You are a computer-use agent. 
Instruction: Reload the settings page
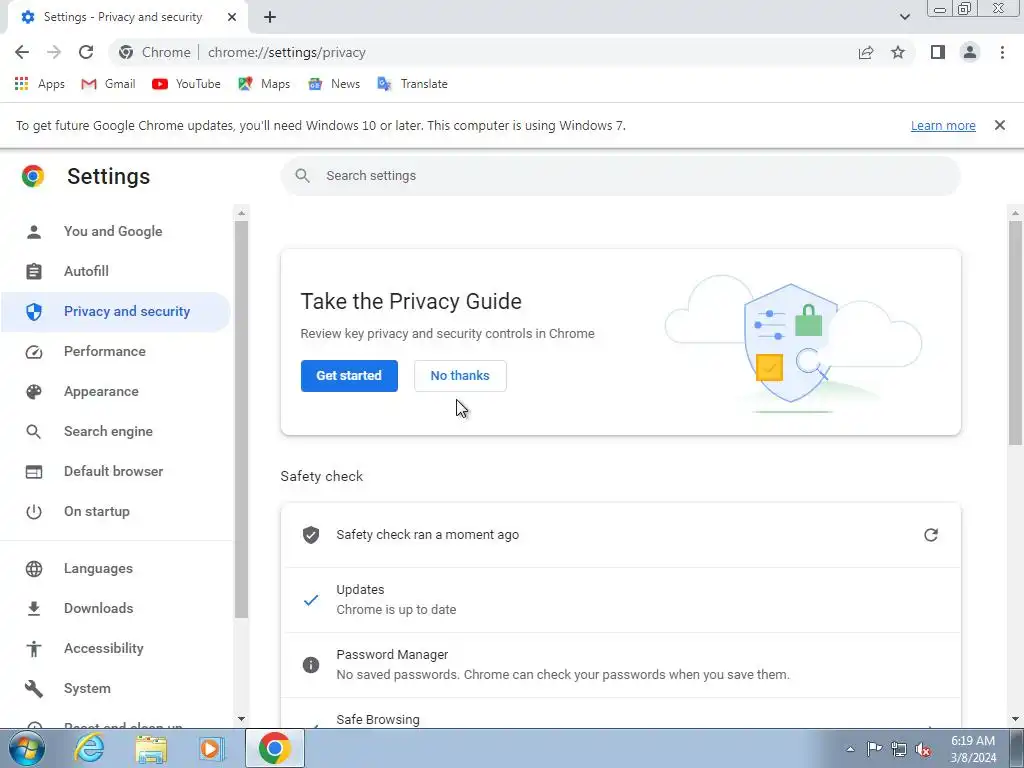[86, 52]
